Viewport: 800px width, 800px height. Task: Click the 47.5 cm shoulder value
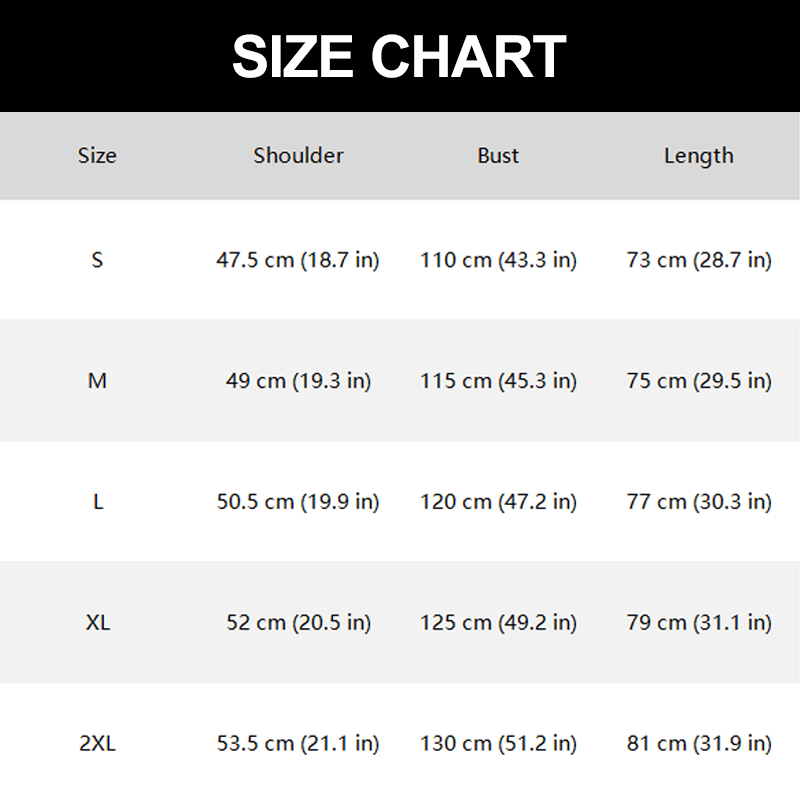pos(298,260)
